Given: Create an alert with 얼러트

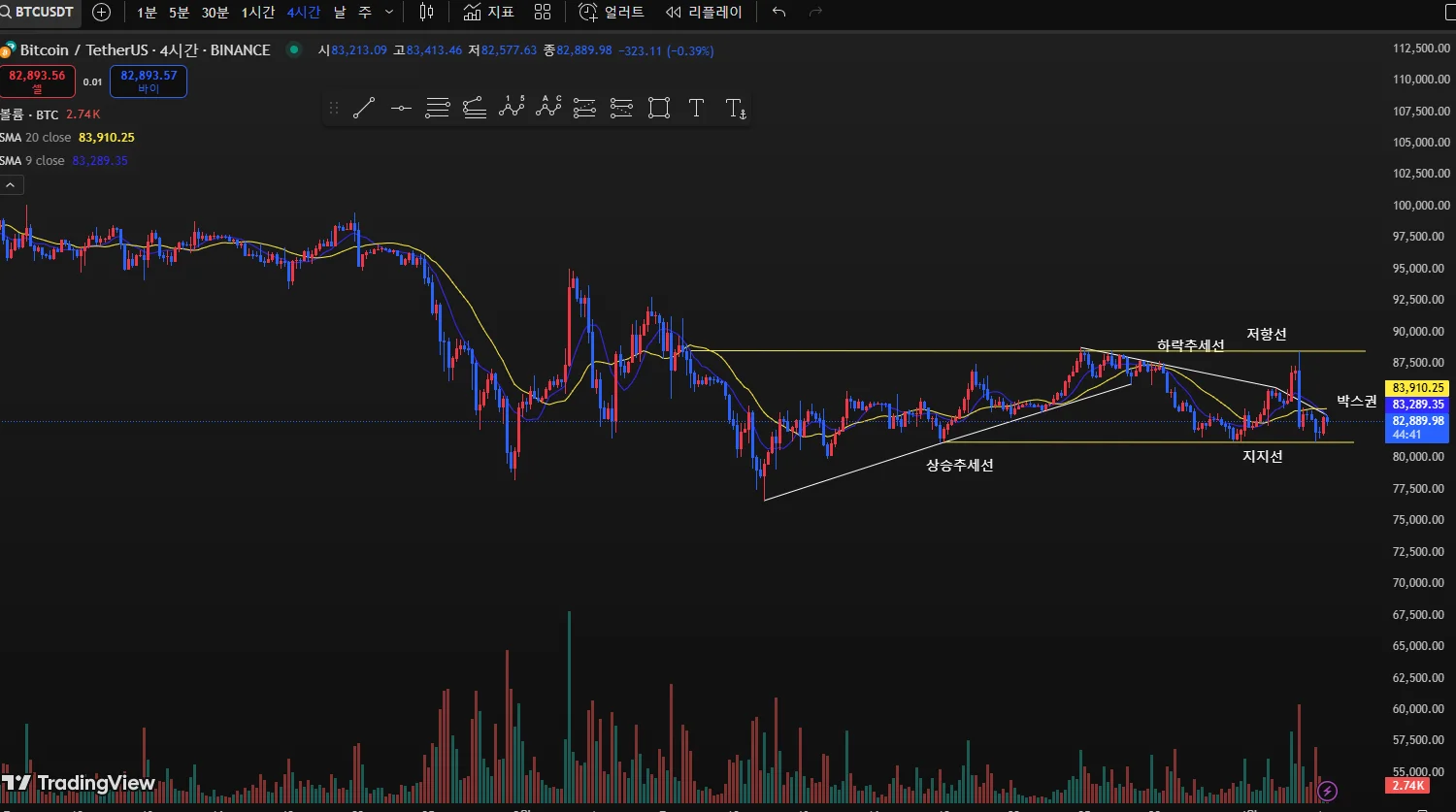Looking at the screenshot, I should (x=612, y=13).
